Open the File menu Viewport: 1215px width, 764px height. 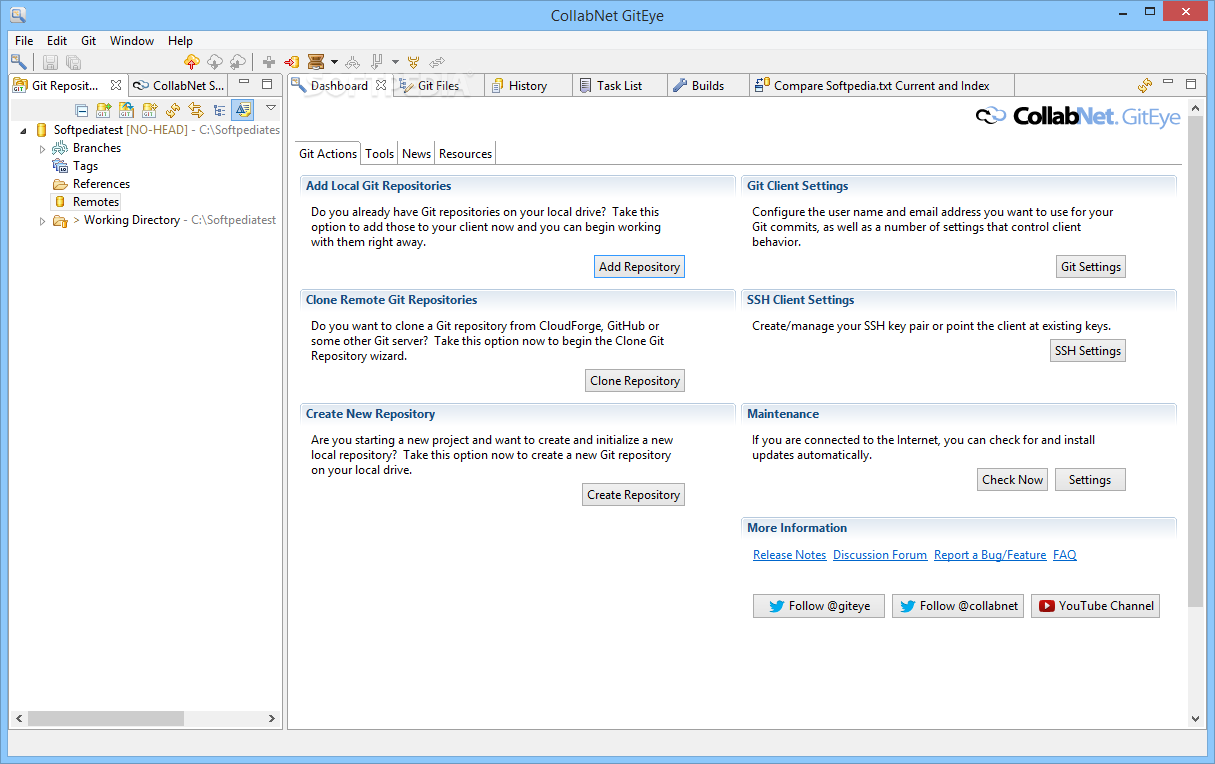[24, 41]
